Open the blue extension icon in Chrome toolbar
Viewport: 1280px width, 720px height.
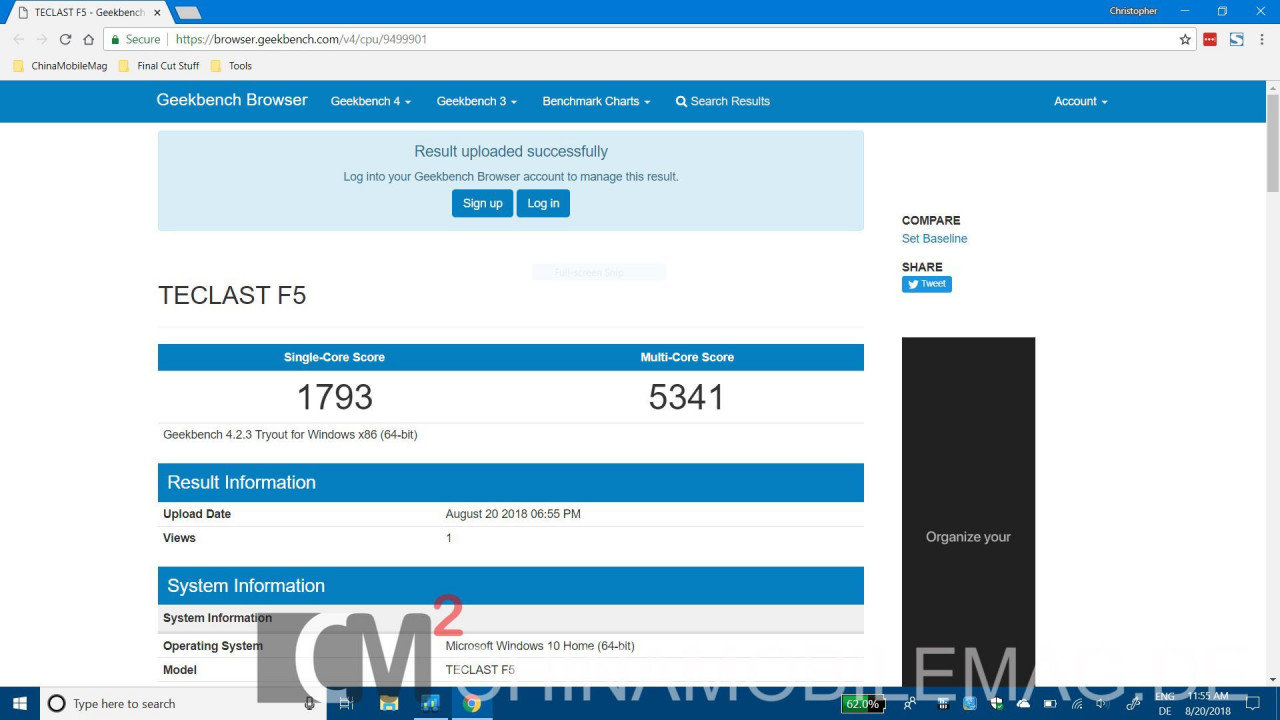(x=1237, y=40)
